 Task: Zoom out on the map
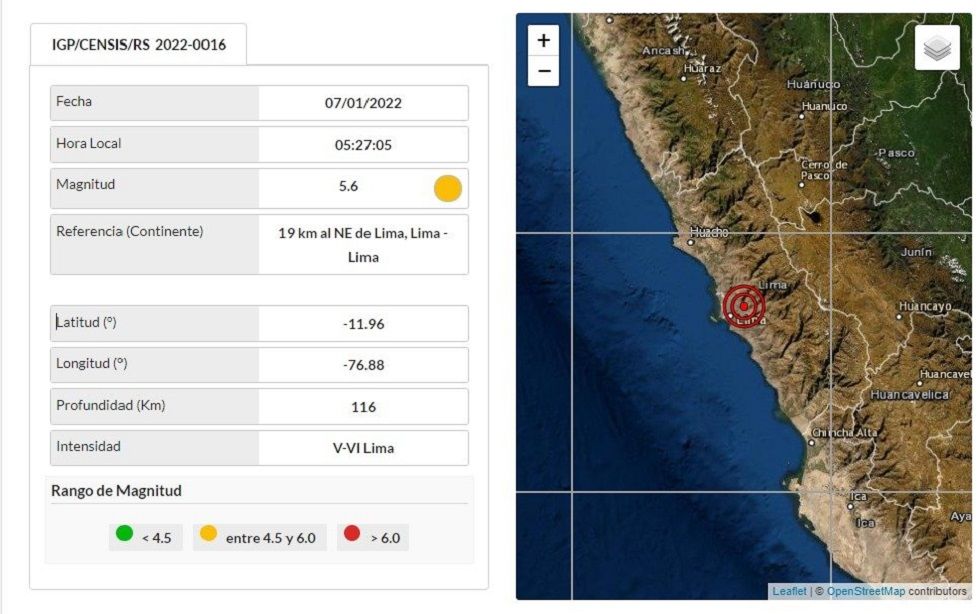pyautogui.click(x=543, y=71)
